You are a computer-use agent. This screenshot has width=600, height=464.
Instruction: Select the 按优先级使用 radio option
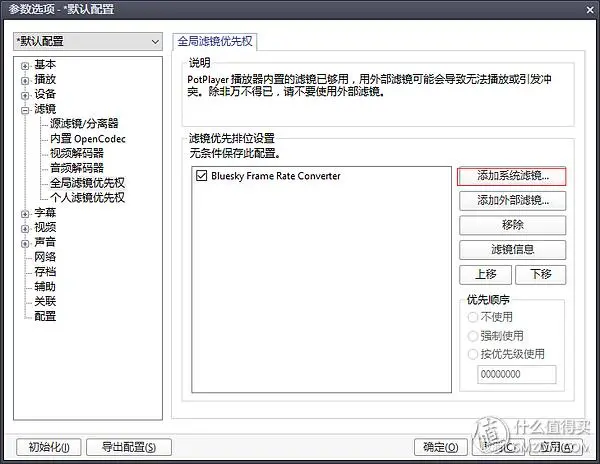473,354
